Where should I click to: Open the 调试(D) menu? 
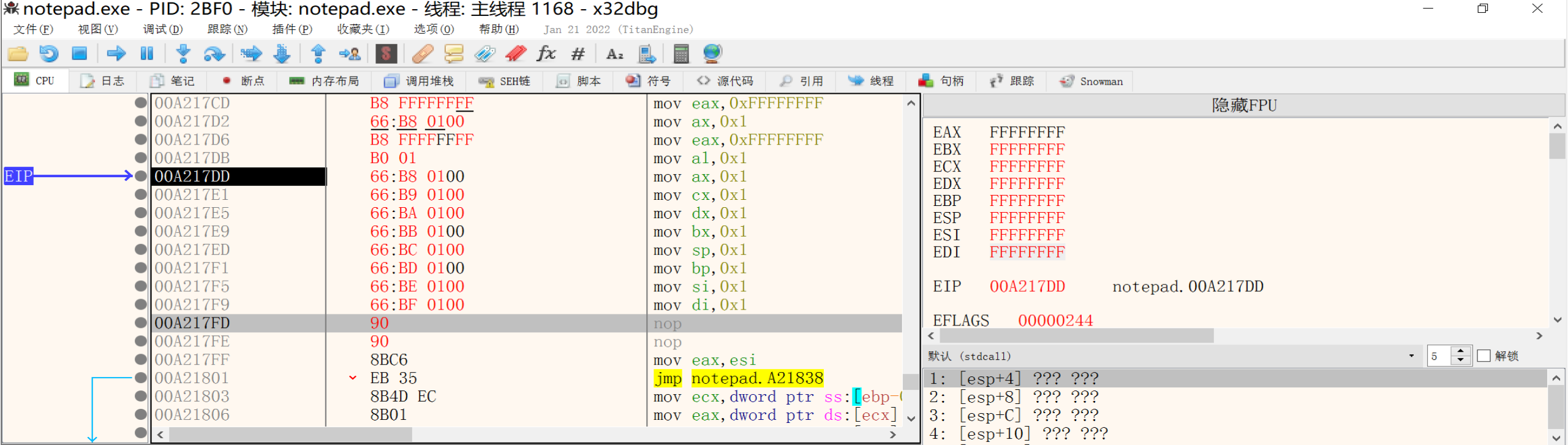(162, 29)
